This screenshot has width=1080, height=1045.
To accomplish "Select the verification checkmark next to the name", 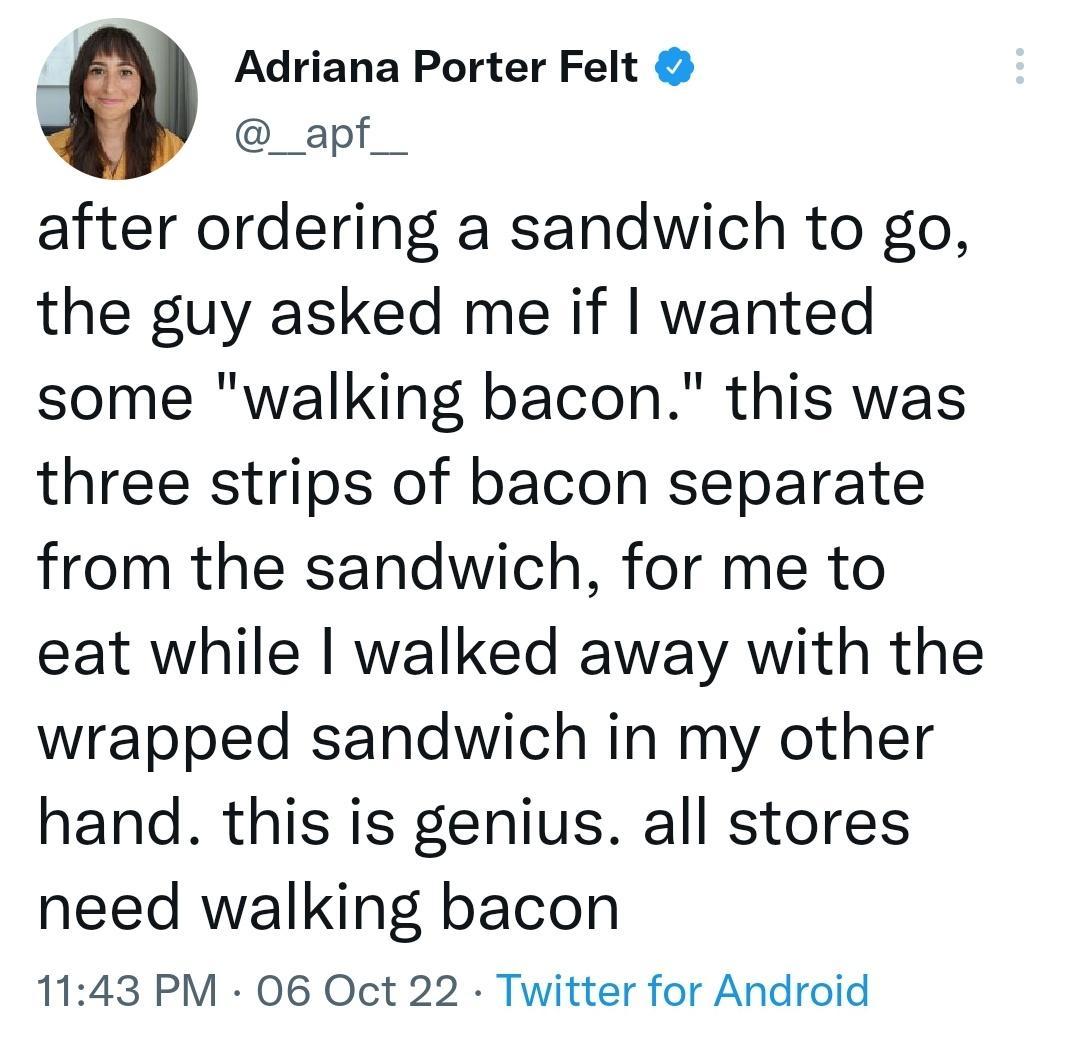I will (x=677, y=67).
